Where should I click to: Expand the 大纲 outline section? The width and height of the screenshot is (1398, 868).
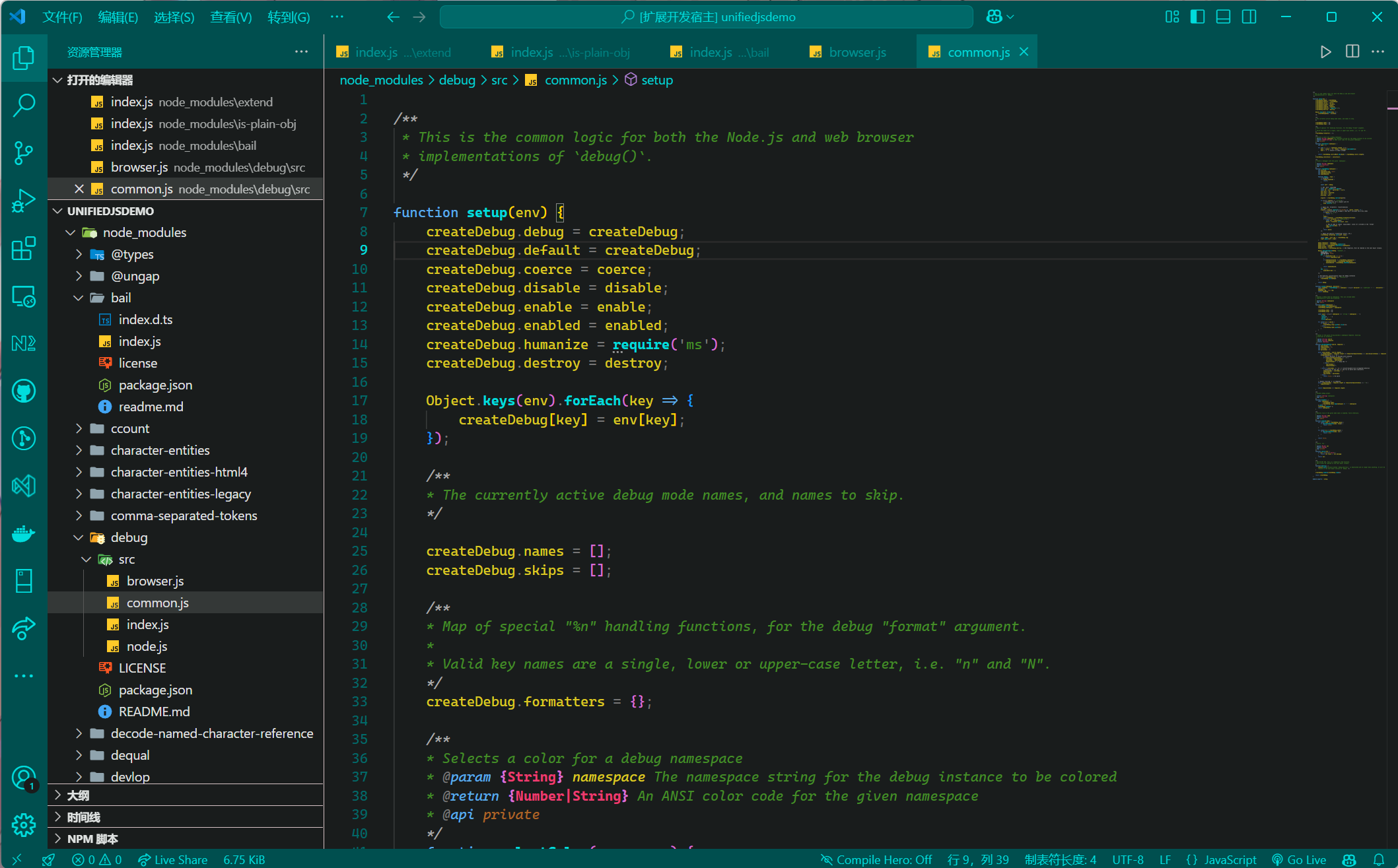tap(186, 795)
